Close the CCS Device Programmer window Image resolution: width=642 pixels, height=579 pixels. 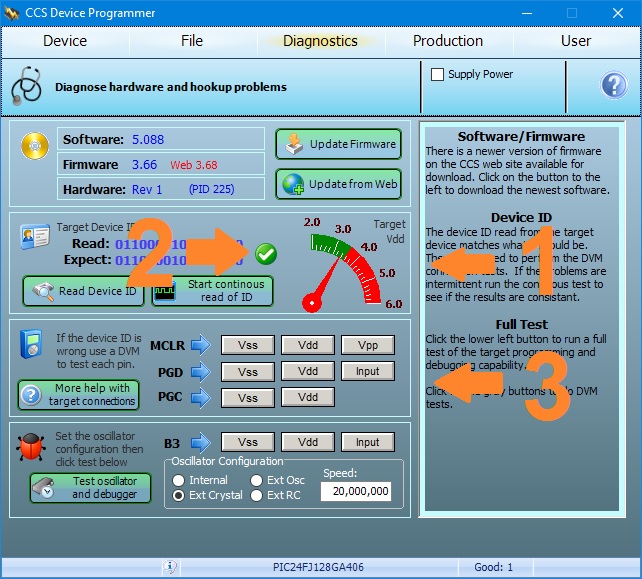pos(618,13)
